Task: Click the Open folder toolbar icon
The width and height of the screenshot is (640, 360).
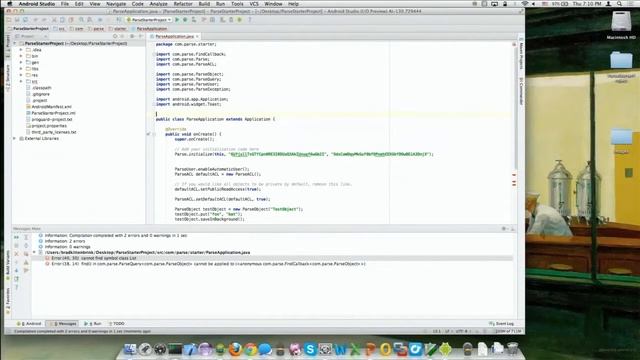Action: (9, 20)
